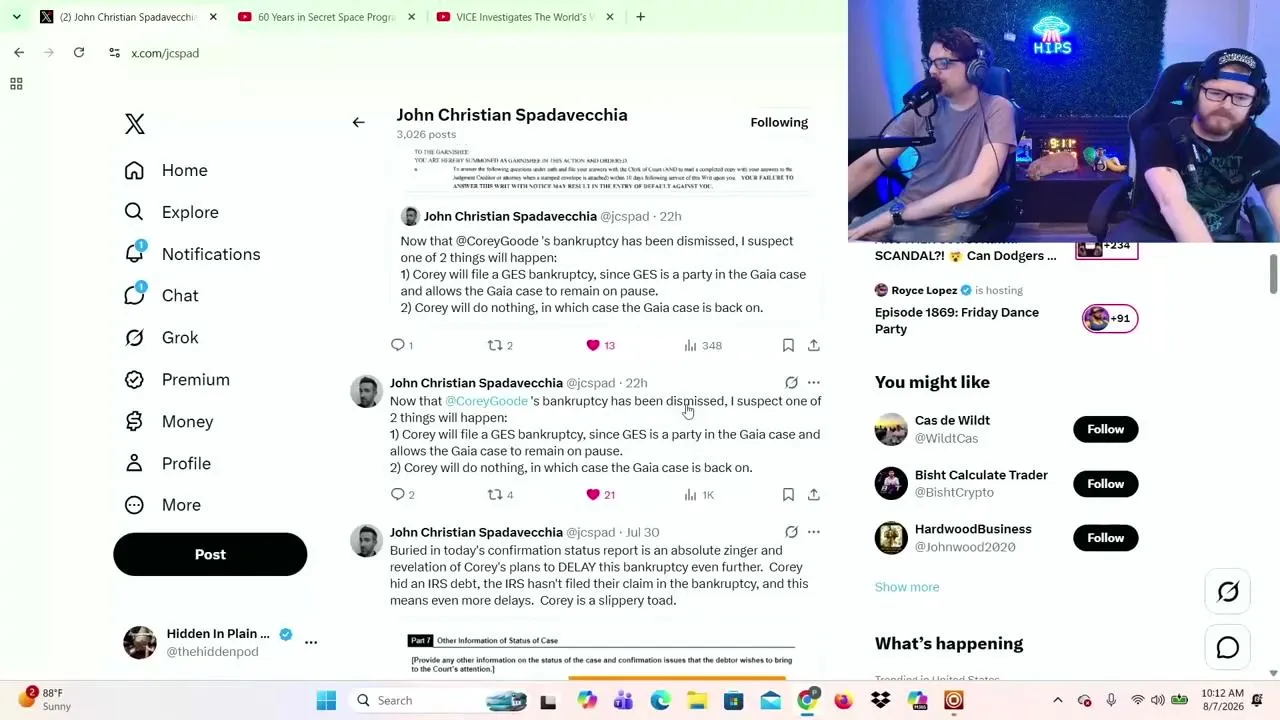Open the Jul 30 post date link
The height and width of the screenshot is (720, 1280).
(642, 532)
